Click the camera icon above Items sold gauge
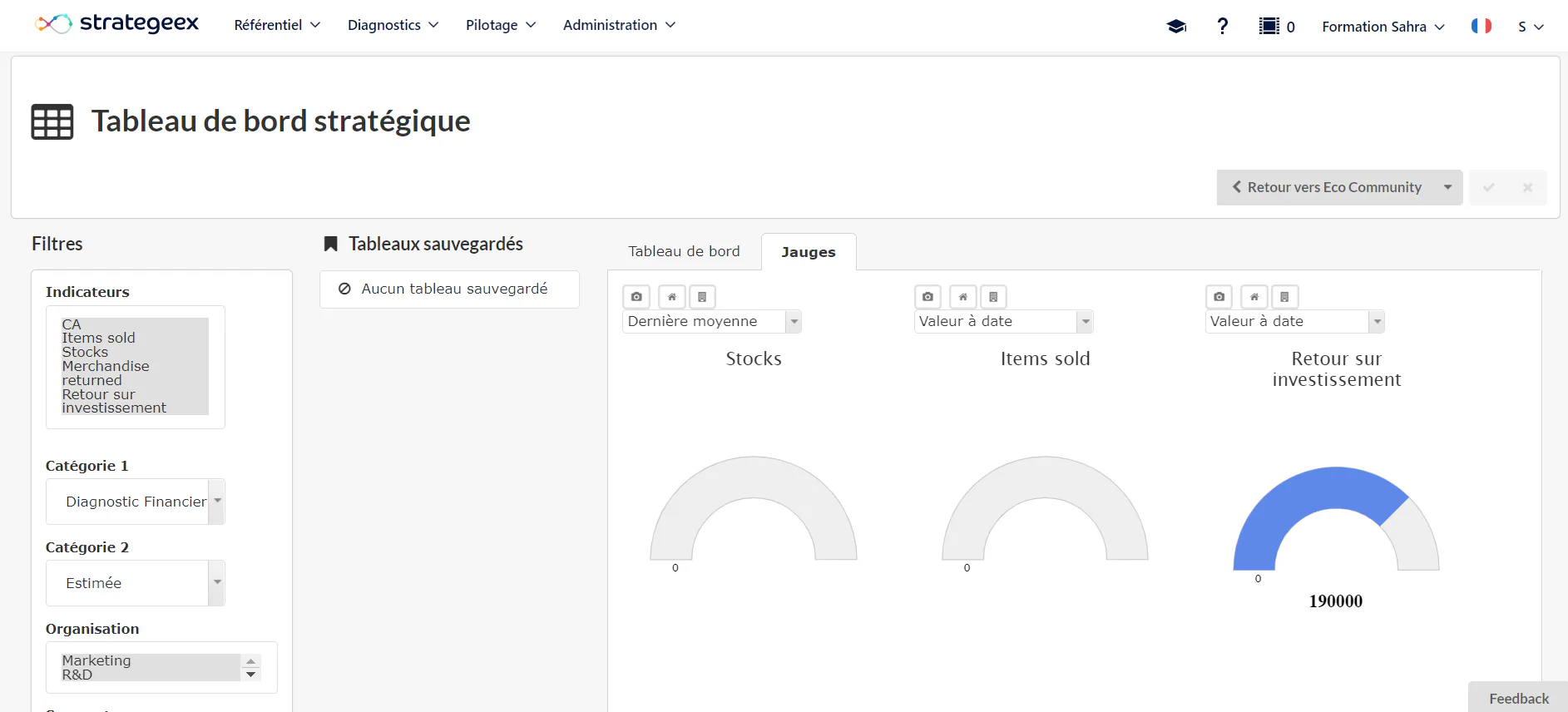This screenshot has height=712, width=1568. click(x=928, y=297)
